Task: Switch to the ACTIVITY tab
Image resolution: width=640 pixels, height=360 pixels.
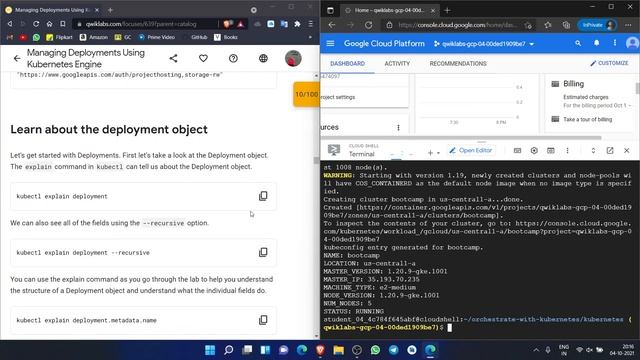Action: coord(397,64)
